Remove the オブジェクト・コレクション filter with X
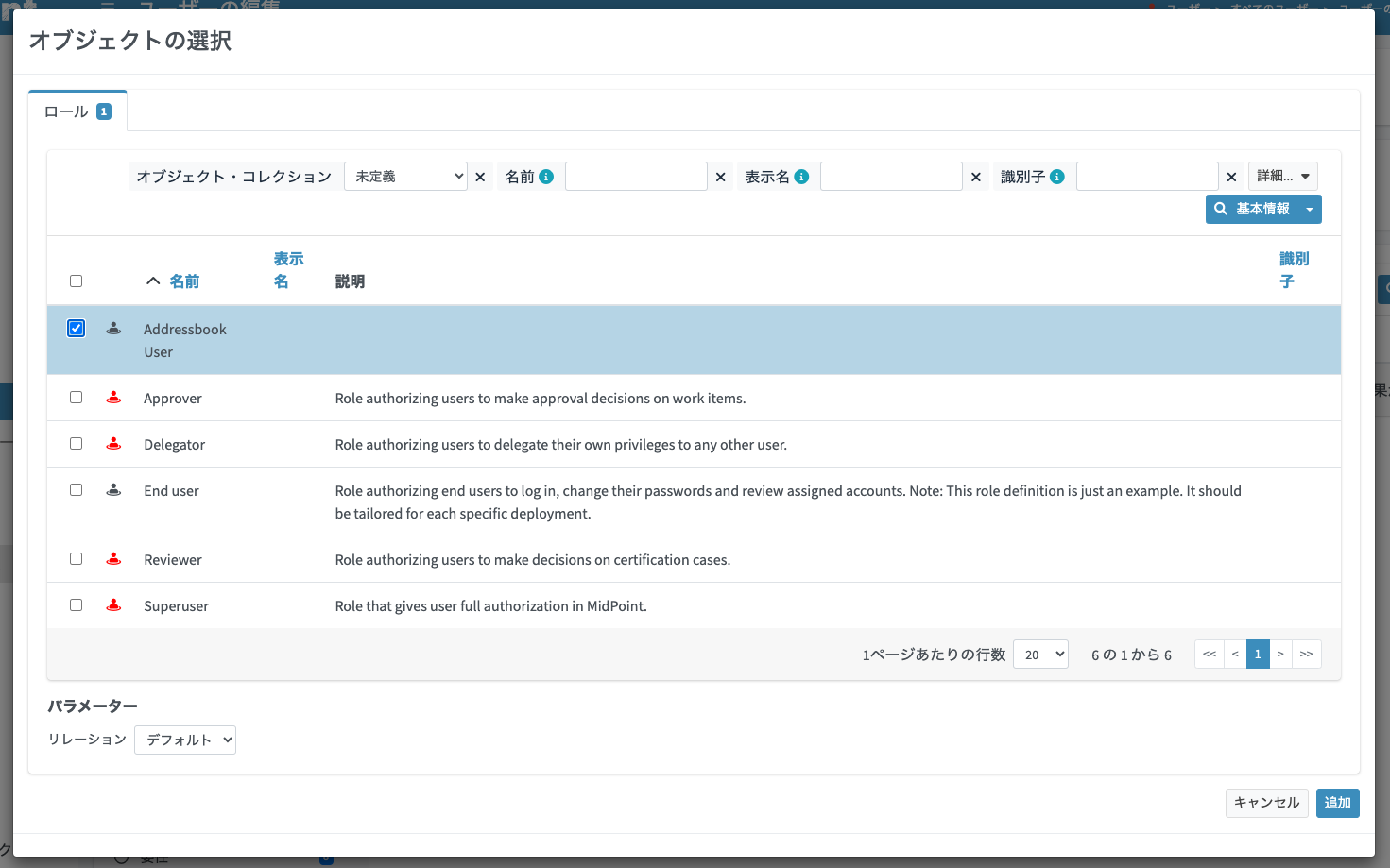Viewport: 1390px width, 868px height. (x=480, y=177)
